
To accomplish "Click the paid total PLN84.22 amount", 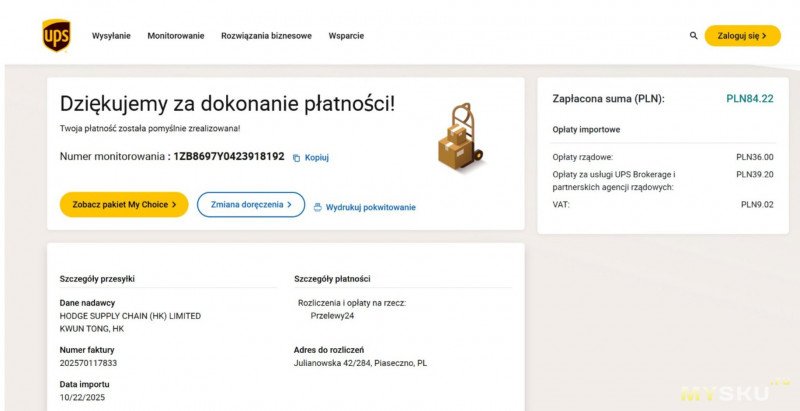I will click(x=749, y=99).
